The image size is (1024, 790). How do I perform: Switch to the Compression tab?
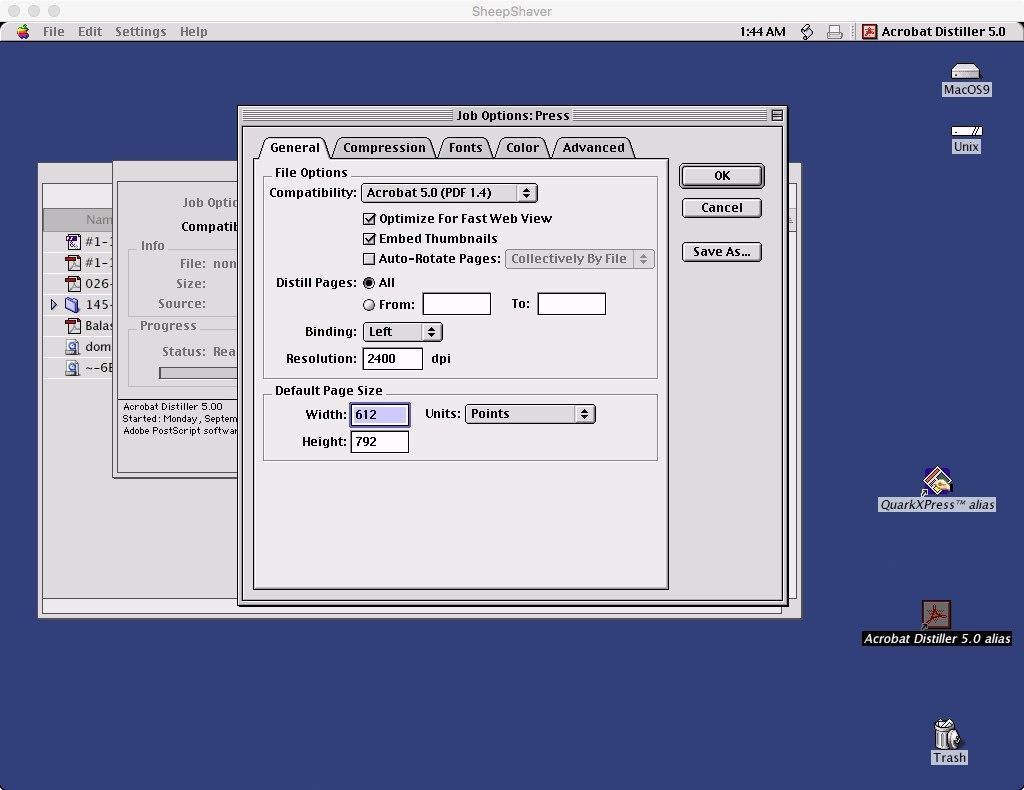click(384, 148)
